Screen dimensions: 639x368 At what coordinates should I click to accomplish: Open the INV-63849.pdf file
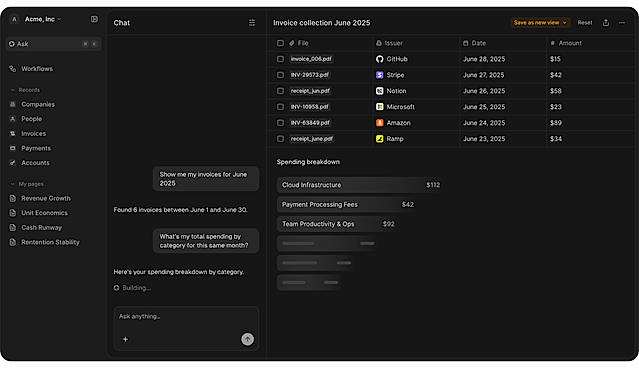click(310, 123)
